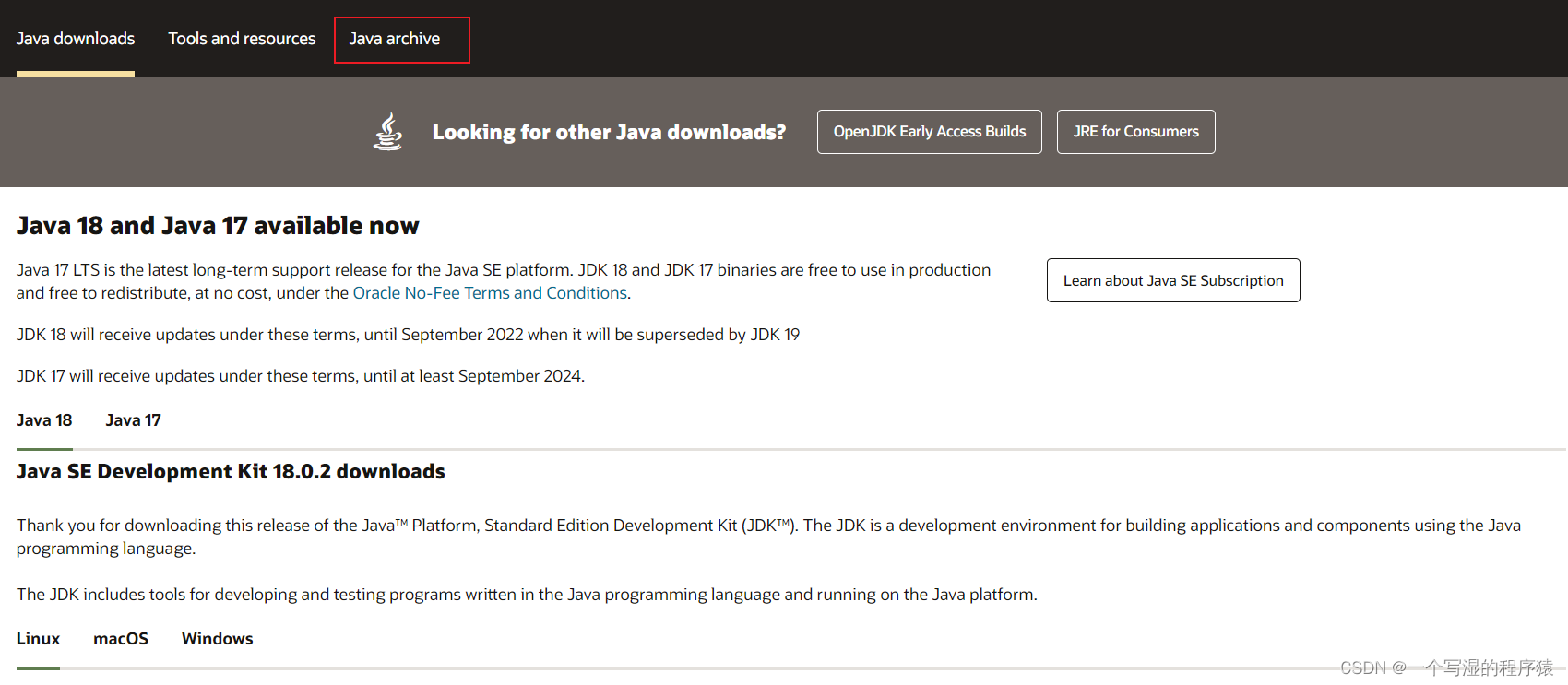The image size is (1568, 685).
Task: Click the JDK 17 updates until September 2024 line
Action: click(x=301, y=376)
